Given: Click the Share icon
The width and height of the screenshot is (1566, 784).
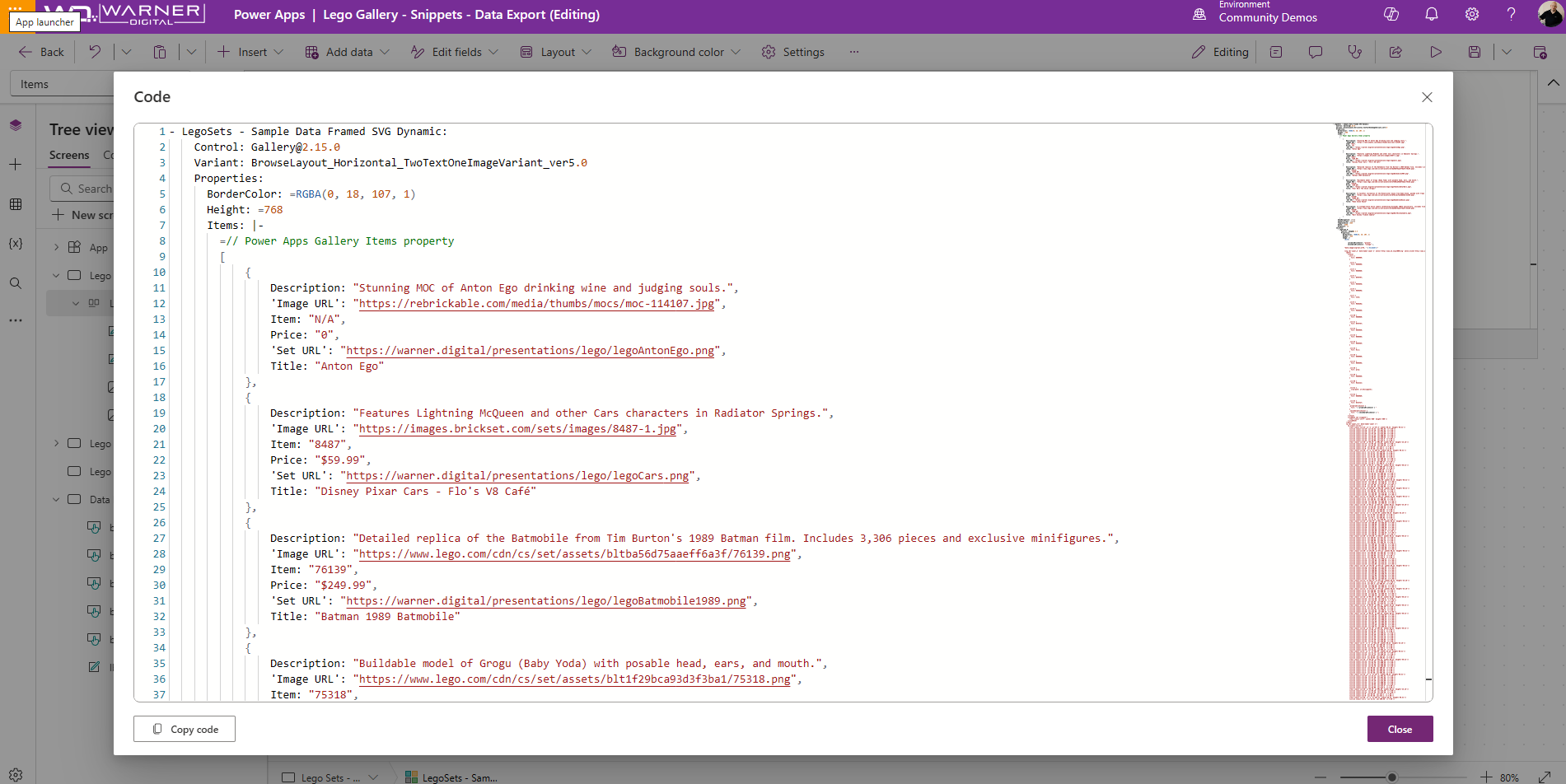Looking at the screenshot, I should 1395,52.
